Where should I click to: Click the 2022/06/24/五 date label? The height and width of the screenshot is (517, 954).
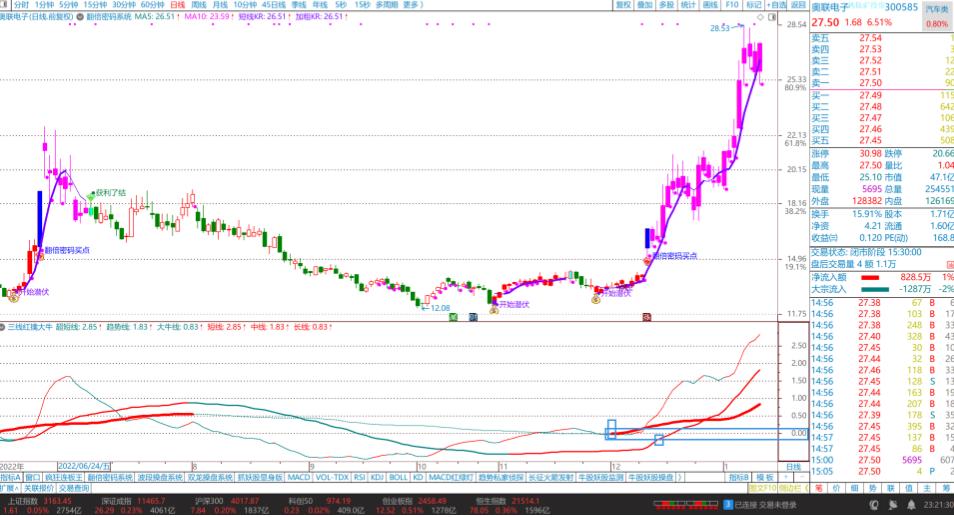(x=84, y=467)
